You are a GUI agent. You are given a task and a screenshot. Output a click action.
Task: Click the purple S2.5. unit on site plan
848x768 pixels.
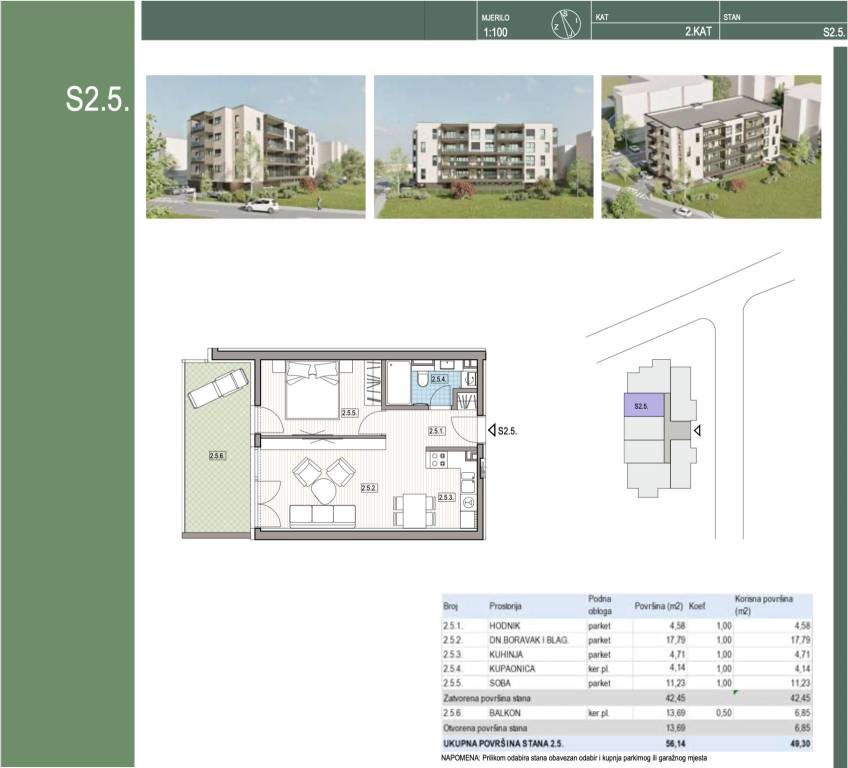coord(644,406)
